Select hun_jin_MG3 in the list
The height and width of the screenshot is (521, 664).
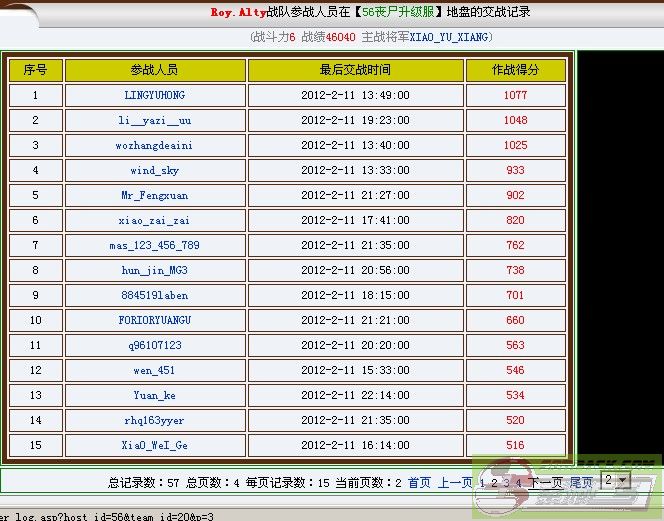(154, 271)
